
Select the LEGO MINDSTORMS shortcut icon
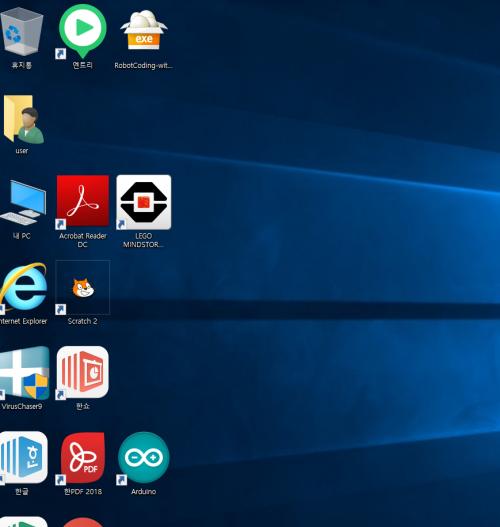pyautogui.click(x=143, y=202)
